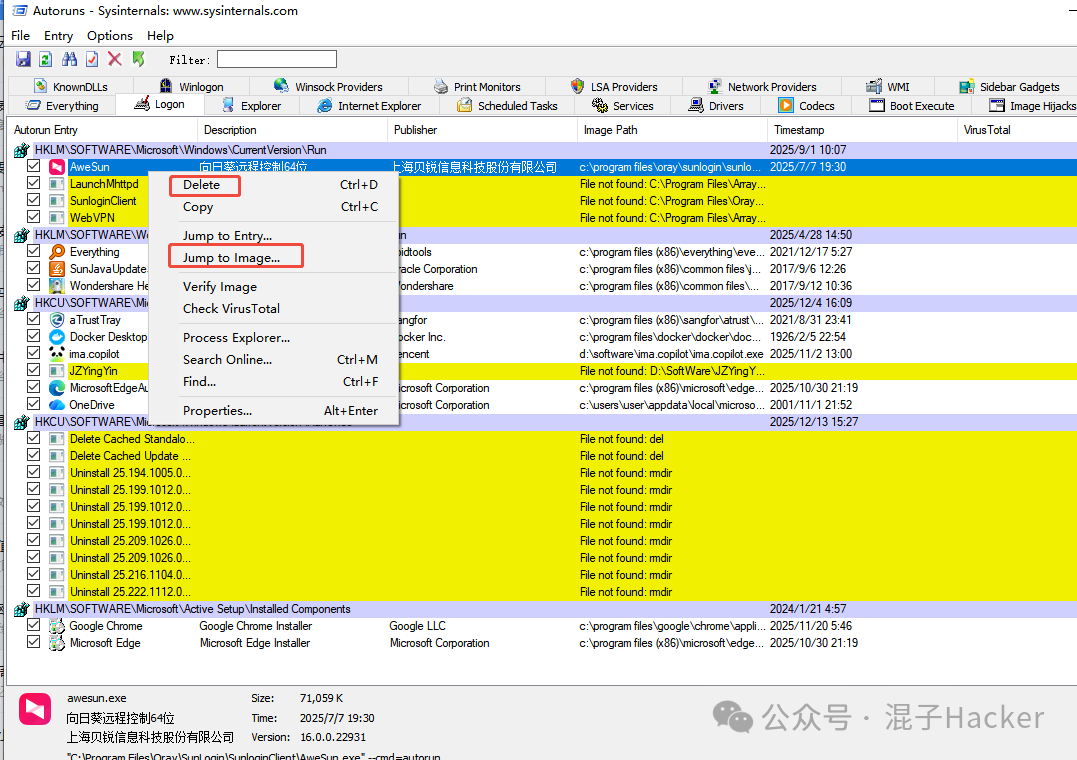The height and width of the screenshot is (760, 1077).
Task: Click the Properties toolbar icon with checkmark
Action: click(92, 60)
